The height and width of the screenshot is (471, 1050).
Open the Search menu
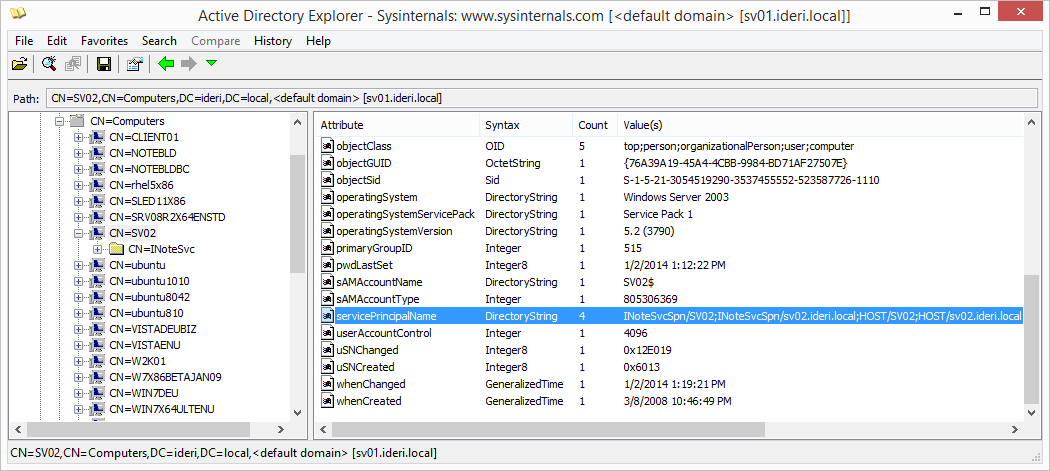(159, 41)
